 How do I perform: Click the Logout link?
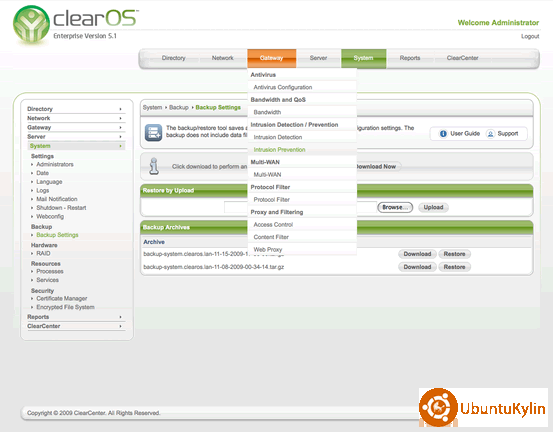(530, 36)
